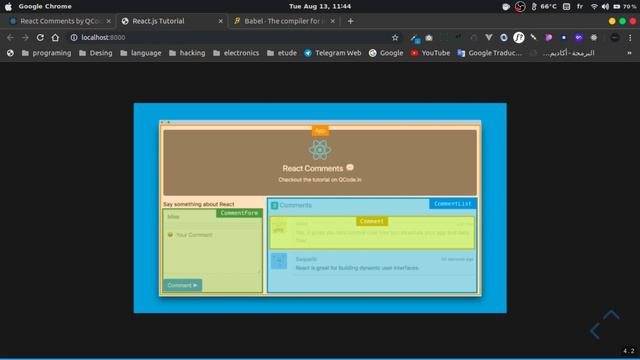Open the Chrome home page
This screenshot has height=360, width=640.
pyautogui.click(x=55, y=38)
